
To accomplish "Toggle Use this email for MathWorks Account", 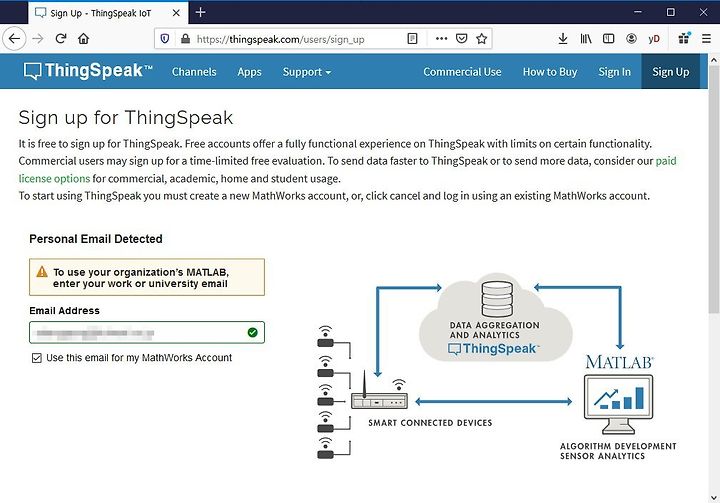I will pos(37,358).
